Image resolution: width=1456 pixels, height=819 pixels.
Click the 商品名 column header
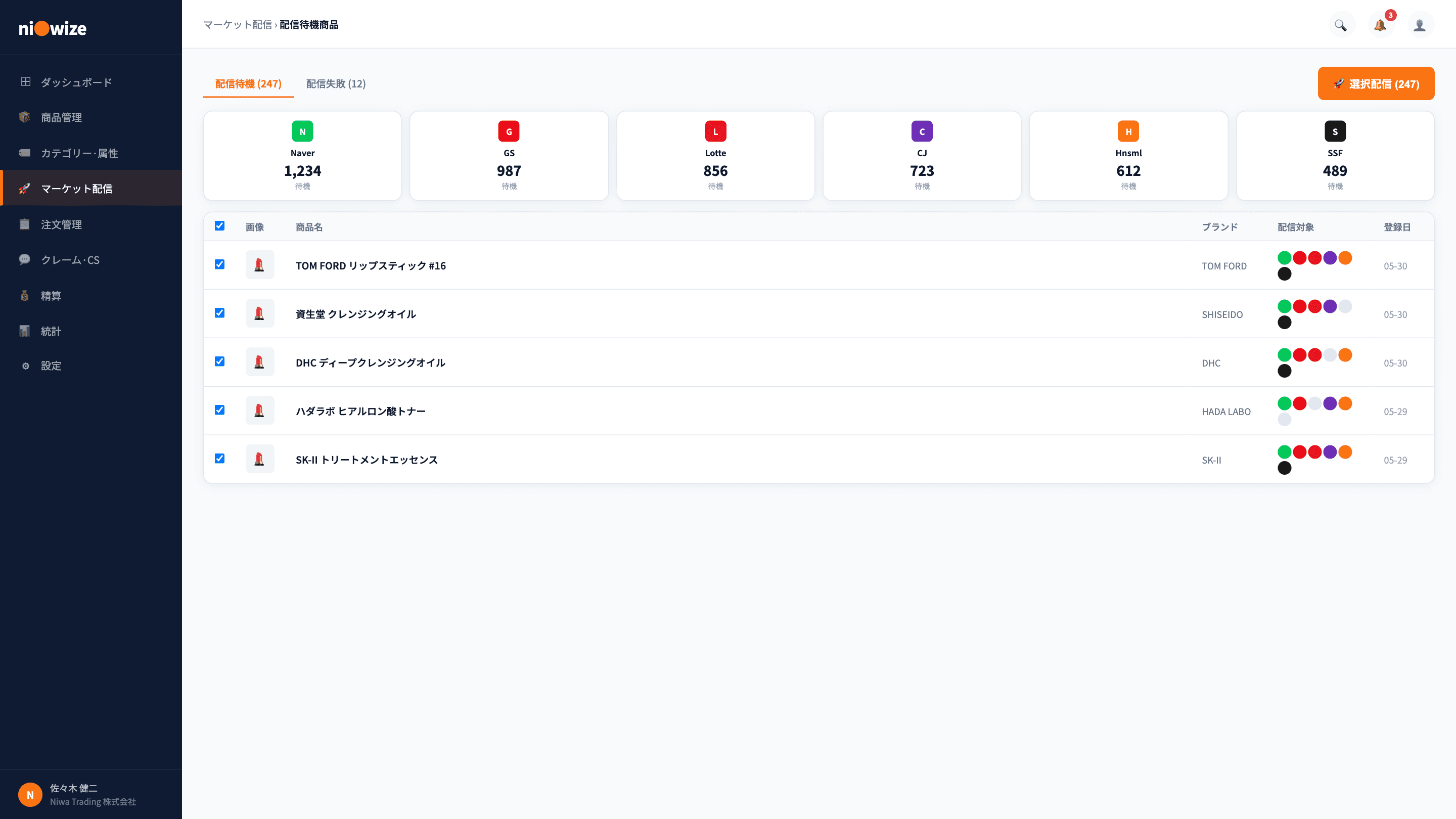(309, 227)
